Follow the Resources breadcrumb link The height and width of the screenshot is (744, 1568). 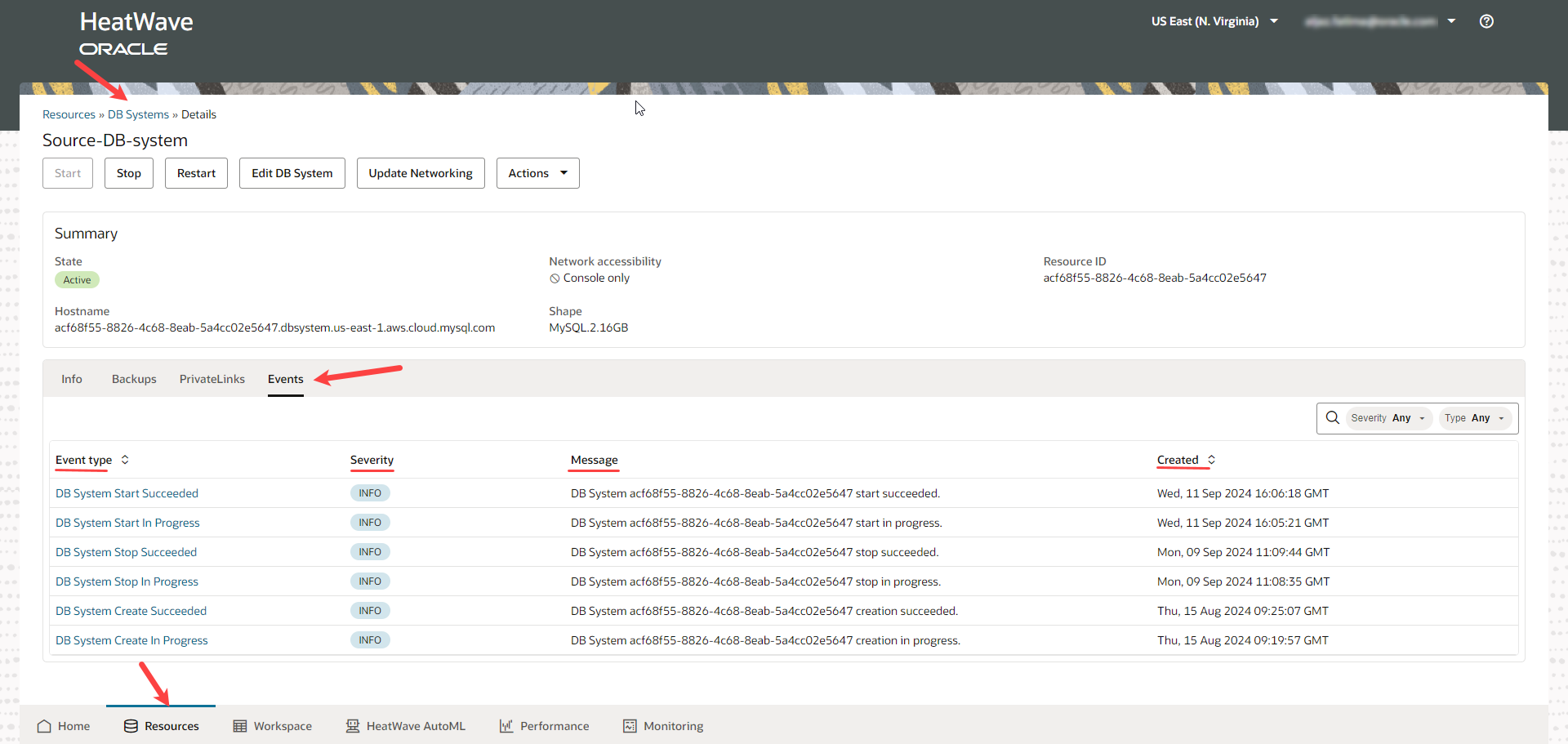(69, 115)
